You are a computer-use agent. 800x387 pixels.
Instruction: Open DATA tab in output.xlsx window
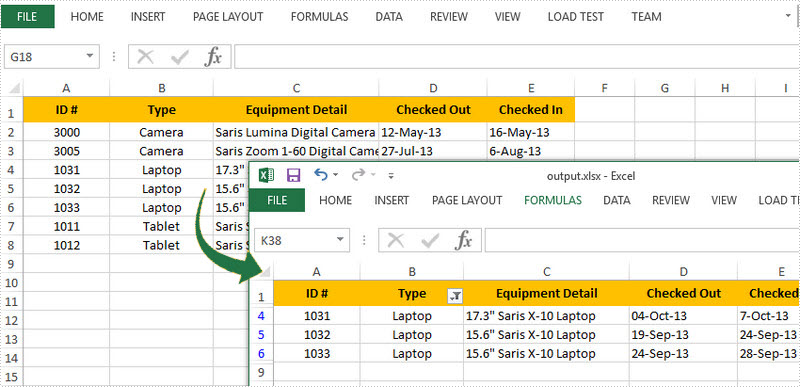click(x=616, y=200)
